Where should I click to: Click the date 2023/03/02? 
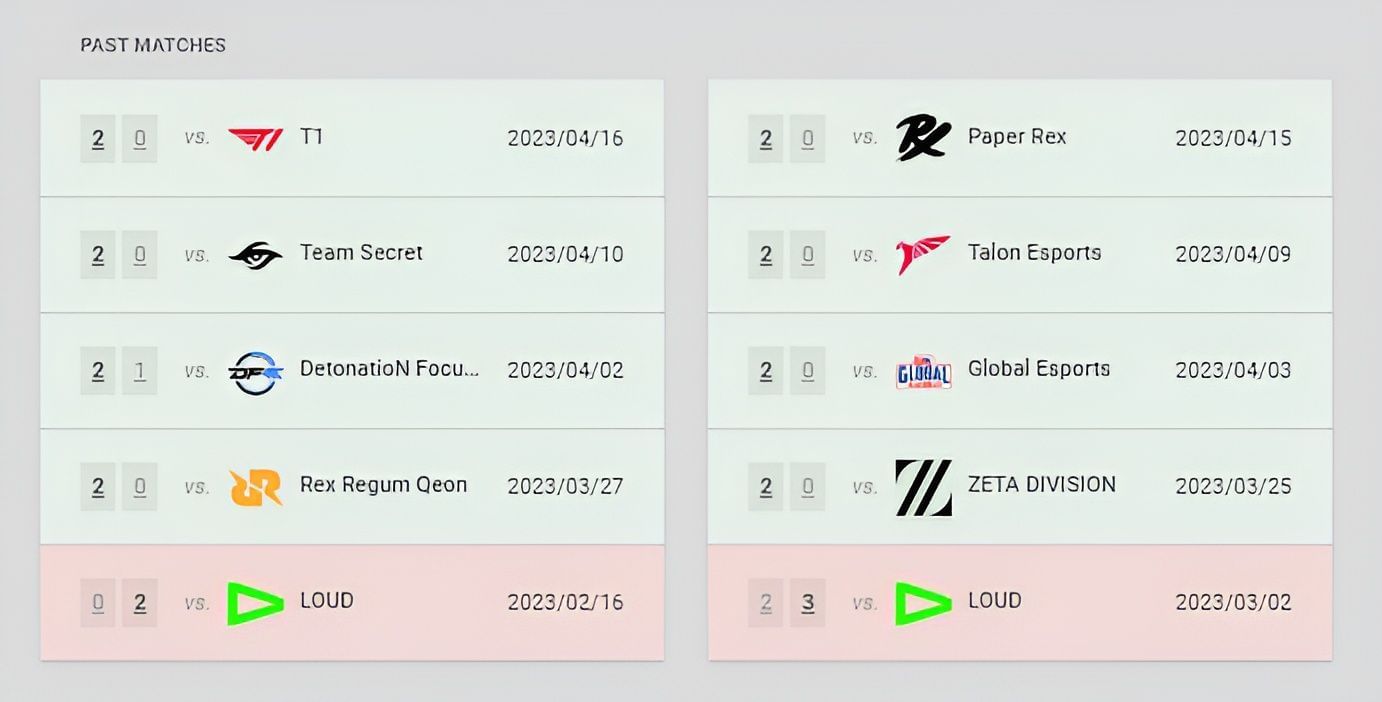click(x=1235, y=601)
